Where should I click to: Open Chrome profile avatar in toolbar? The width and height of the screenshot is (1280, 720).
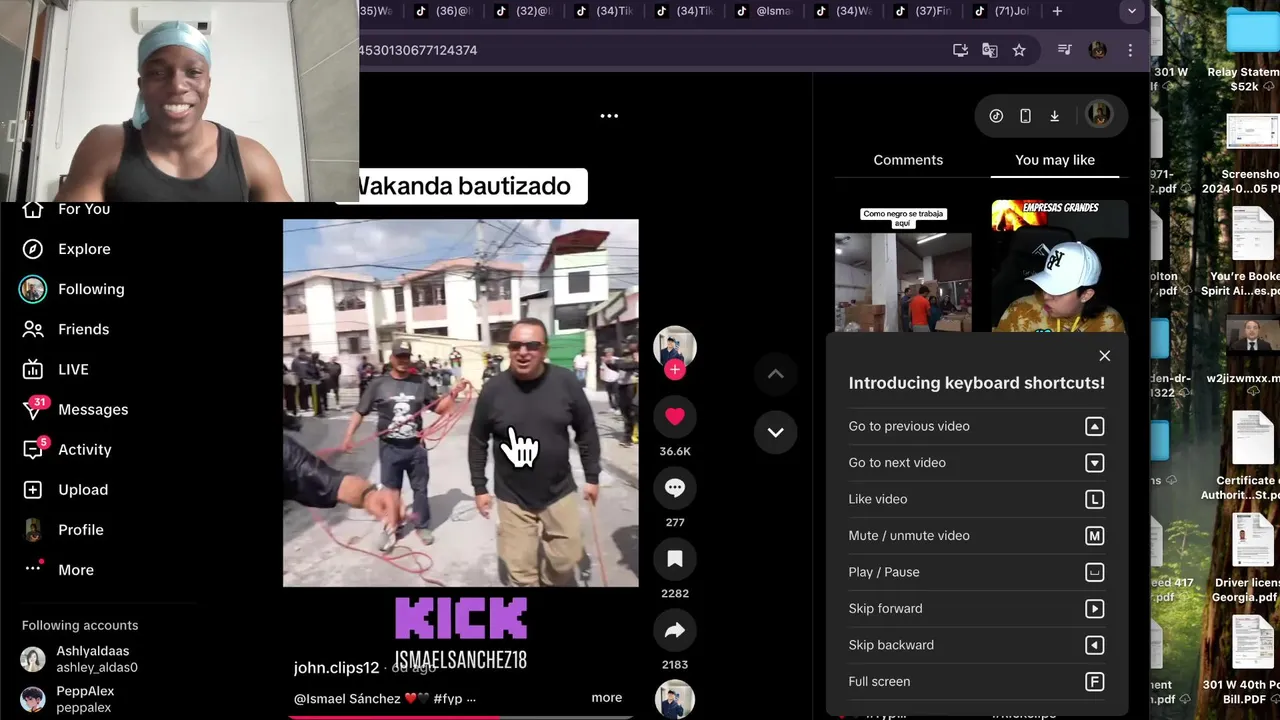click(1097, 50)
